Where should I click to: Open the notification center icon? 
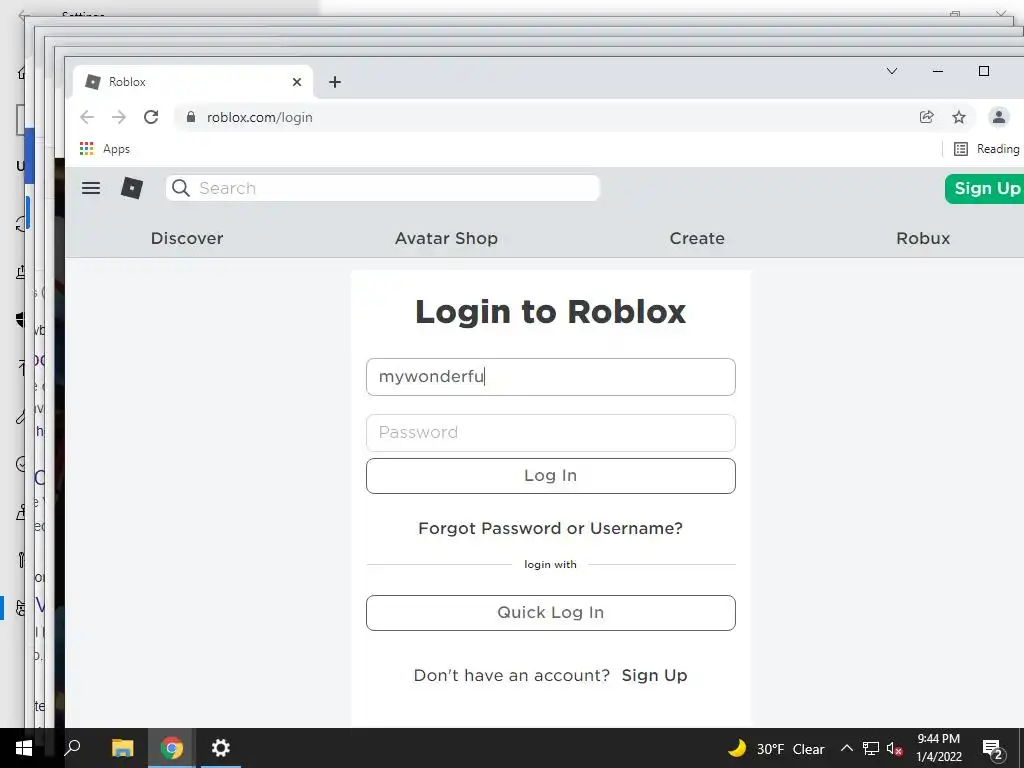(993, 750)
